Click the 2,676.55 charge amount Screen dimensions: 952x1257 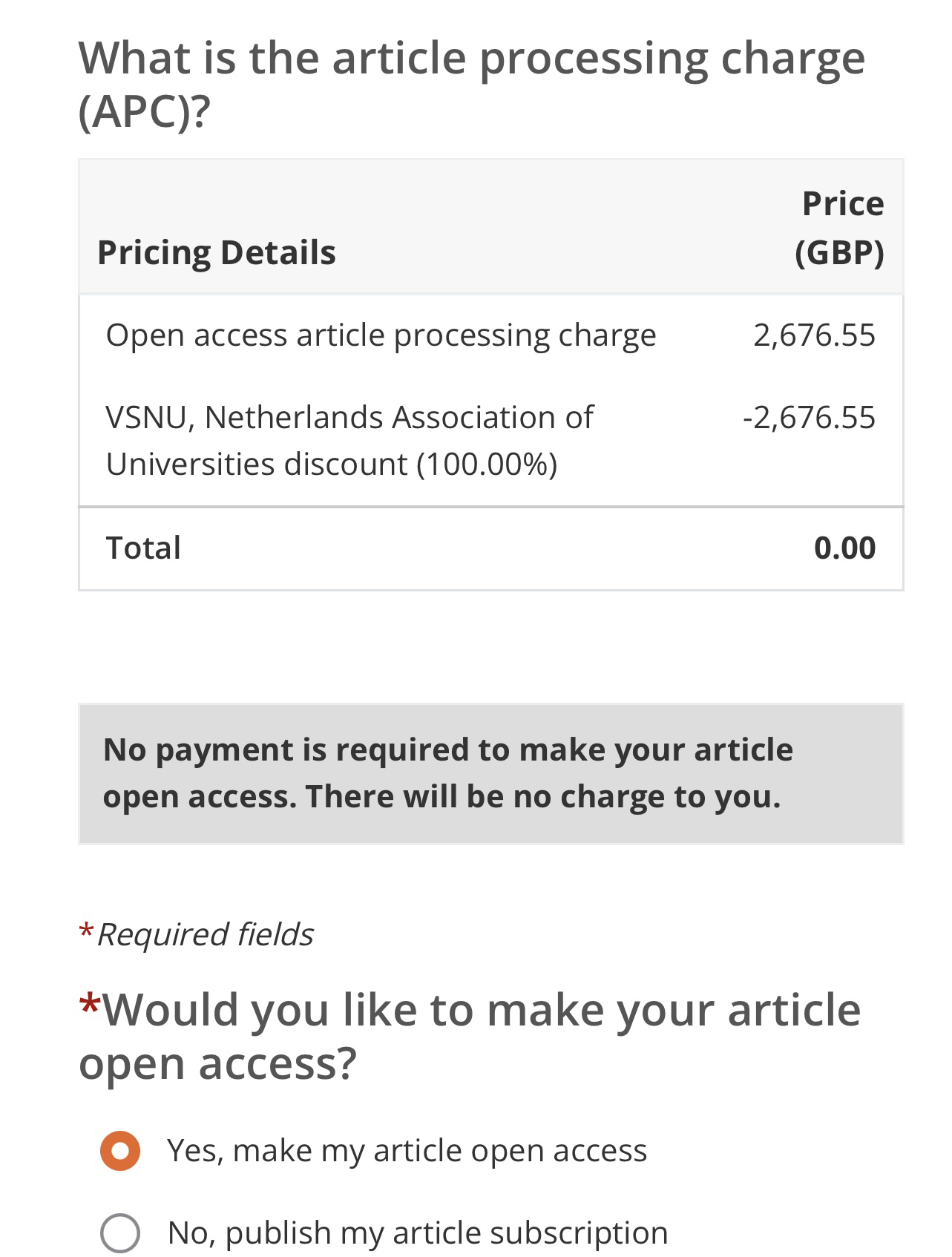pos(814,335)
